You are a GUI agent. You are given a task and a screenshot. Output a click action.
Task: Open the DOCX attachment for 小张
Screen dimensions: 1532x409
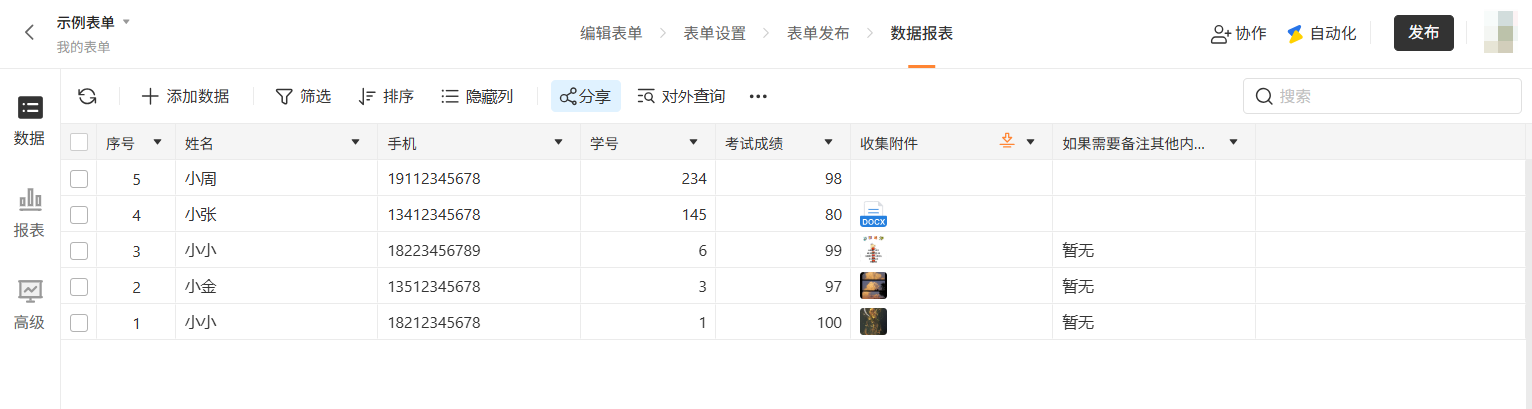[873, 214]
